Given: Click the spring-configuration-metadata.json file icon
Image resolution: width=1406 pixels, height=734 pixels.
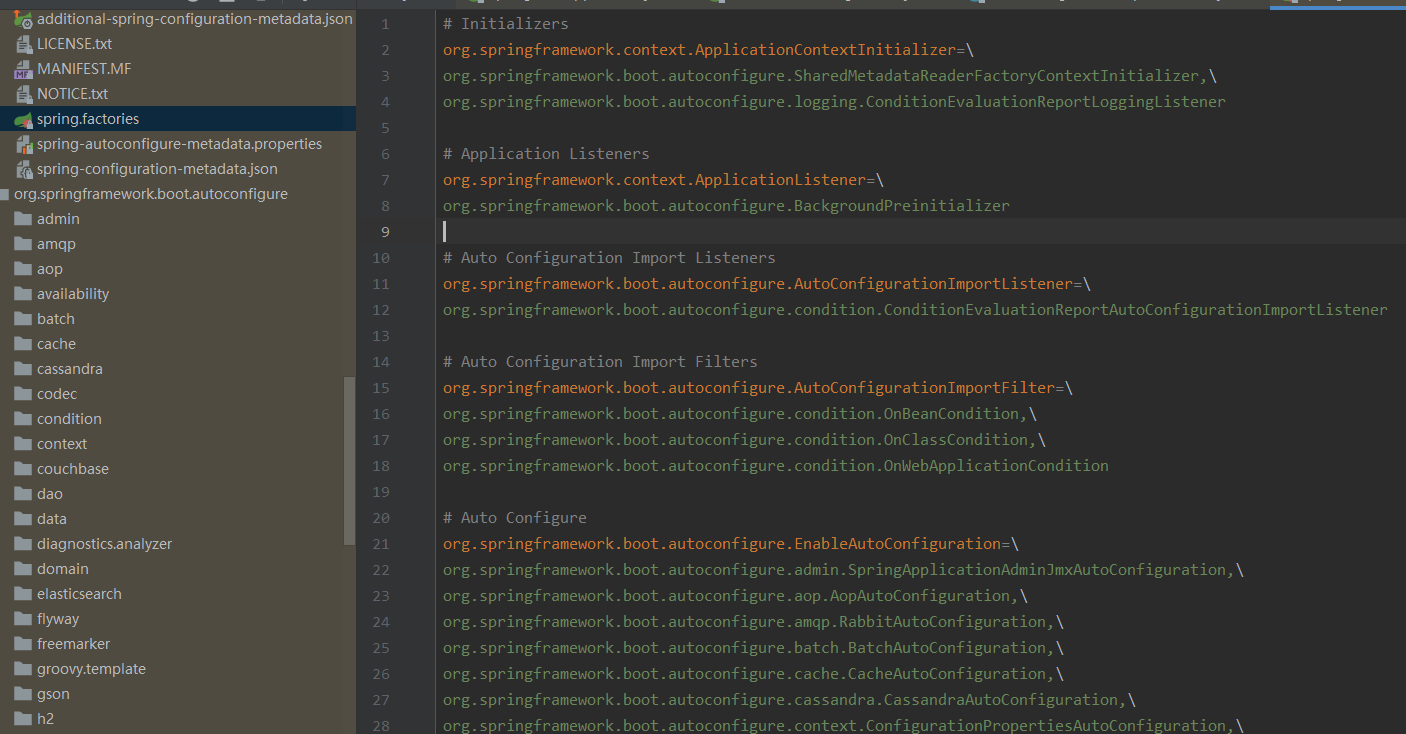Looking at the screenshot, I should (23, 169).
